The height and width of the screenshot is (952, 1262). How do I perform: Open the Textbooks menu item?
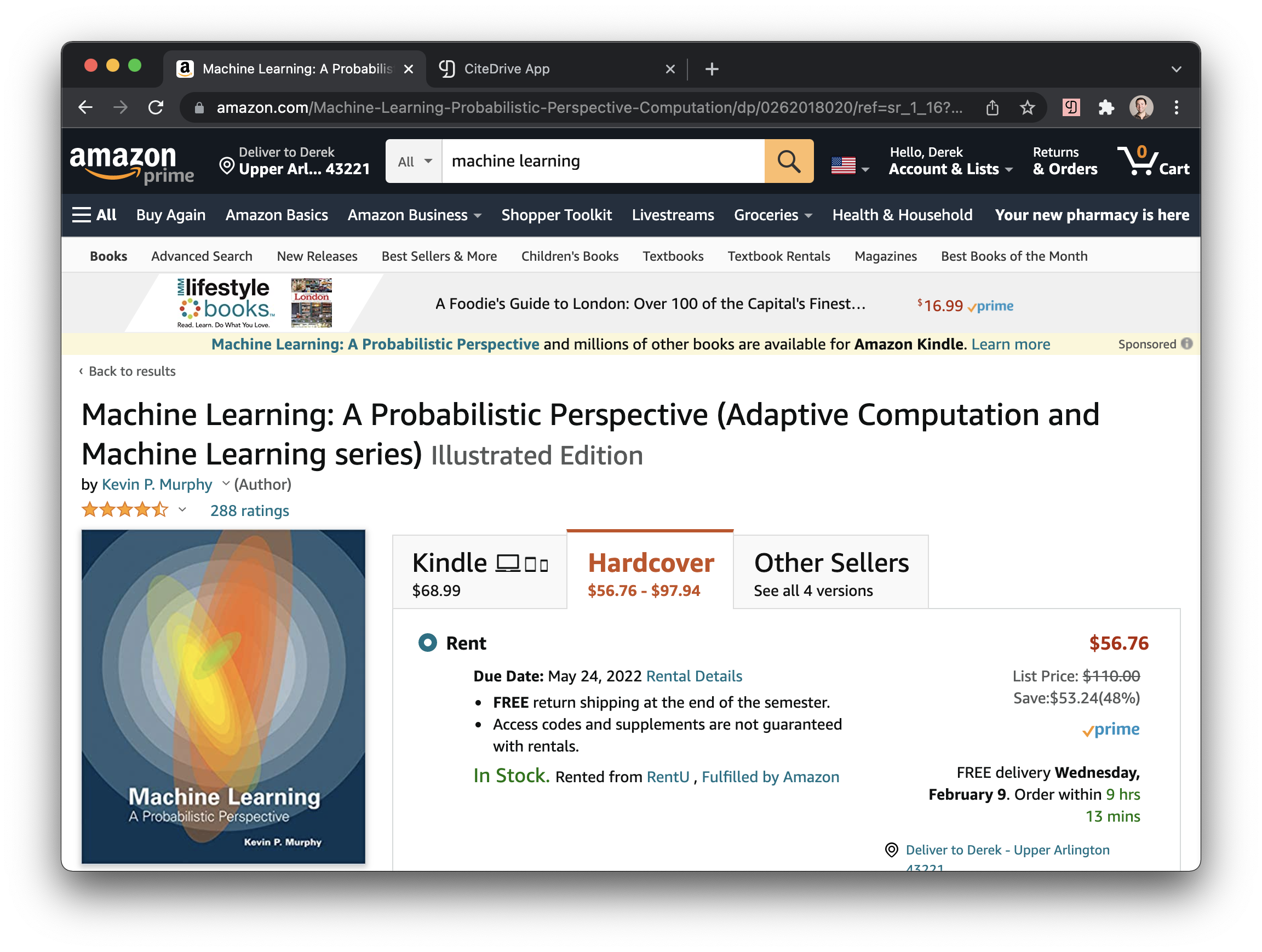click(x=673, y=257)
